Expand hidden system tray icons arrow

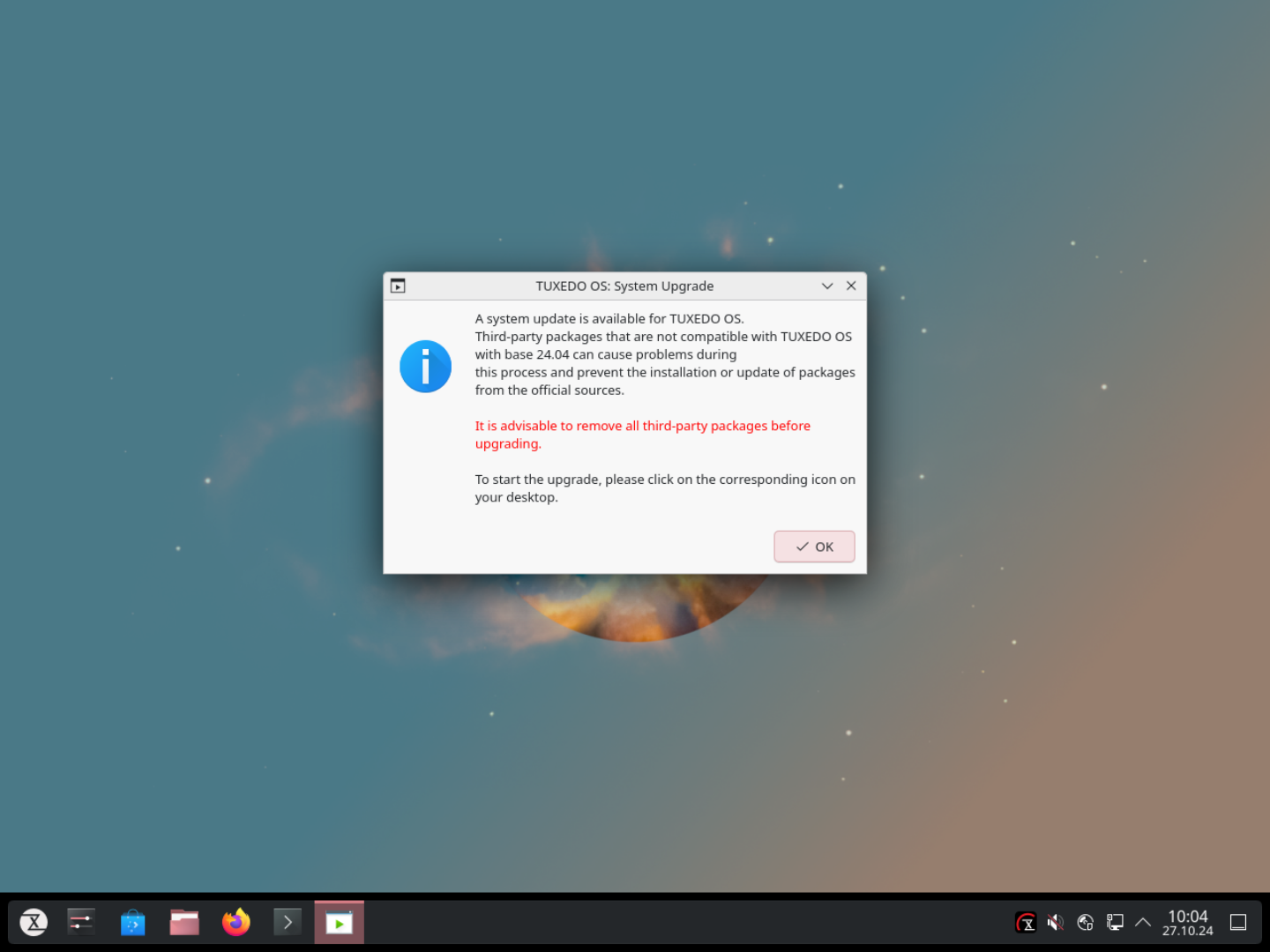pos(1143,922)
